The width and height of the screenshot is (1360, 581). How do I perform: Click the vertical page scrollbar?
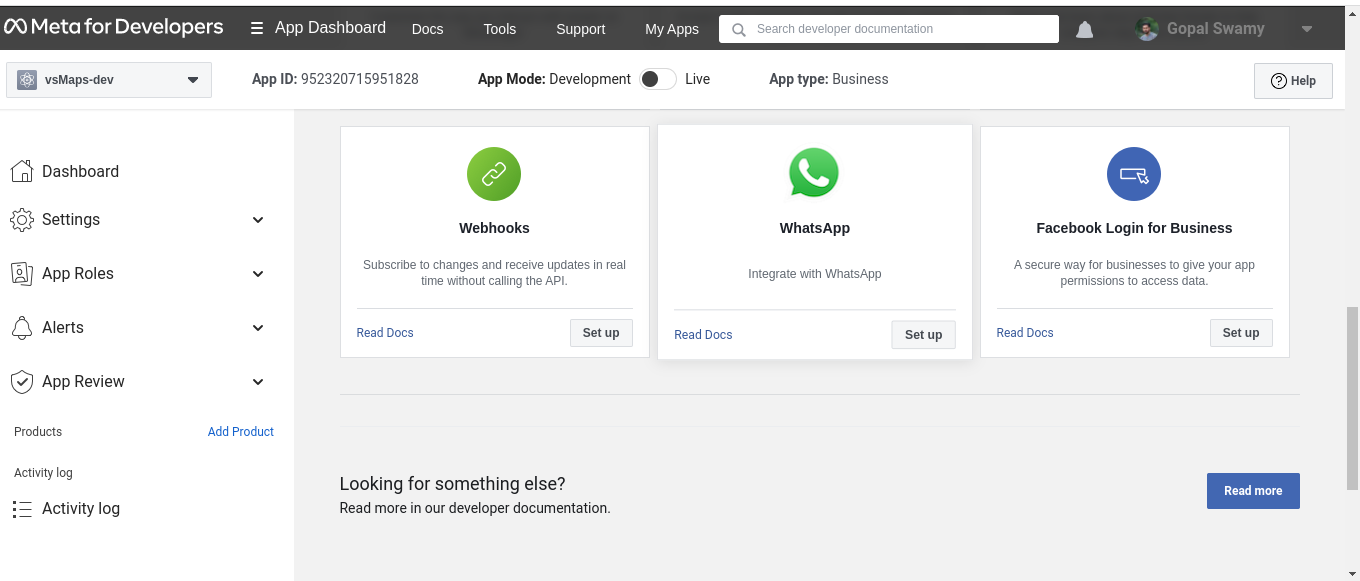tap(1352, 400)
